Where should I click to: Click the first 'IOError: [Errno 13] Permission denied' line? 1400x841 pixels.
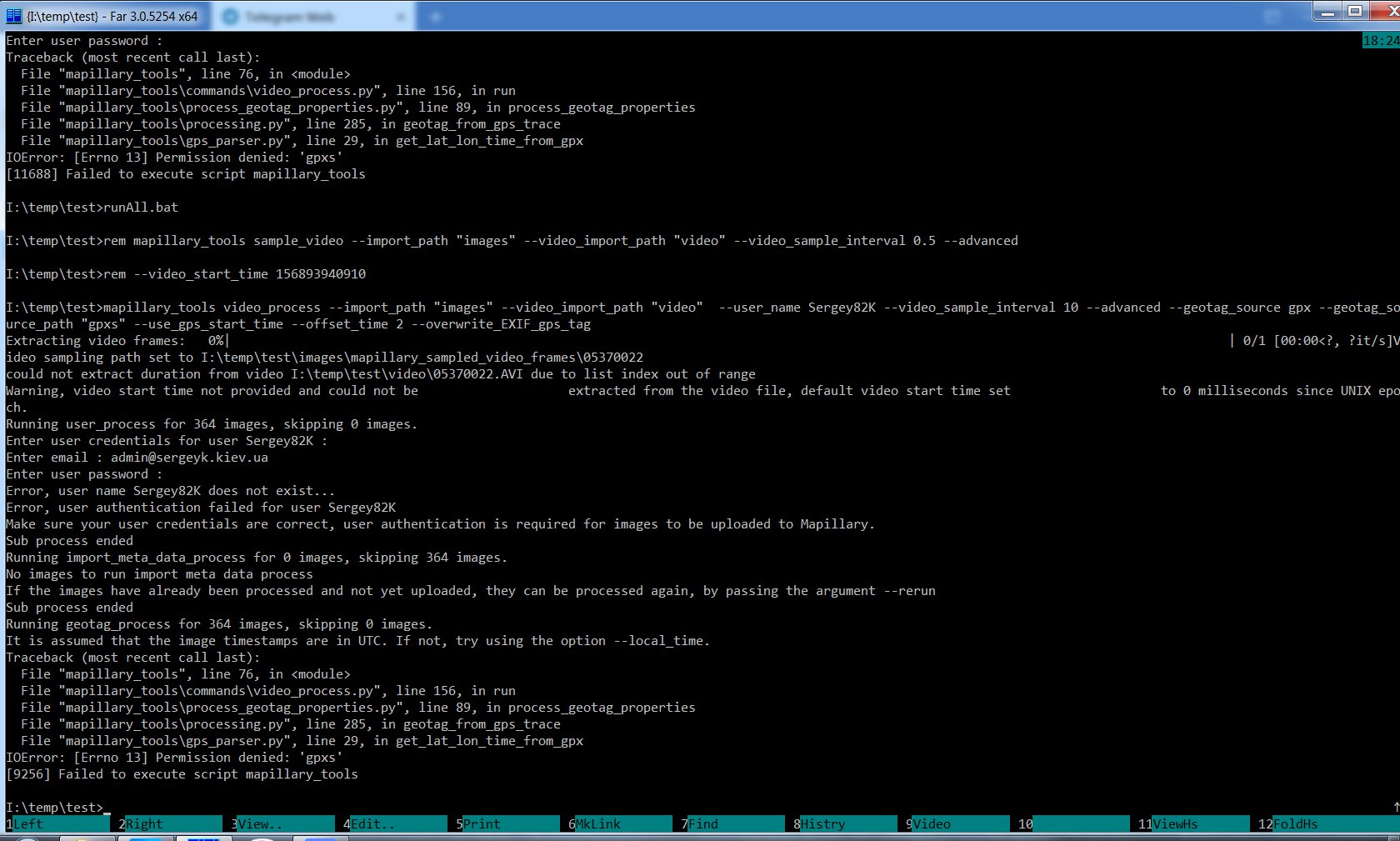174,157
